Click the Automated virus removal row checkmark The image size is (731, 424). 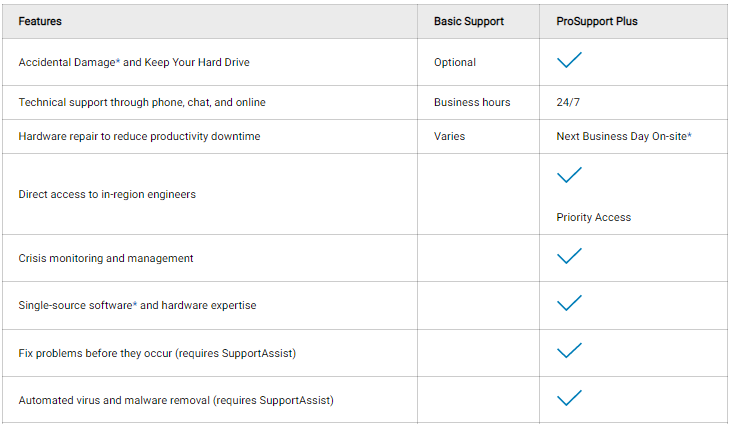pyautogui.click(x=569, y=398)
